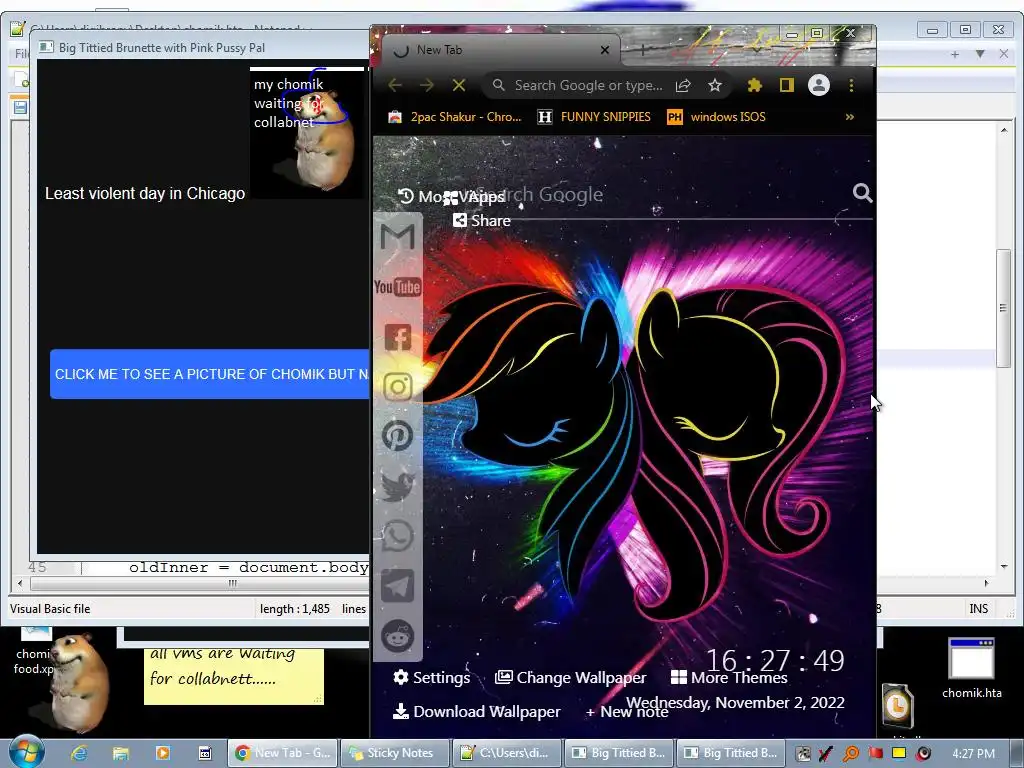Select the chomik.hta desktop icon
1024x768 pixels.
[x=971, y=668]
